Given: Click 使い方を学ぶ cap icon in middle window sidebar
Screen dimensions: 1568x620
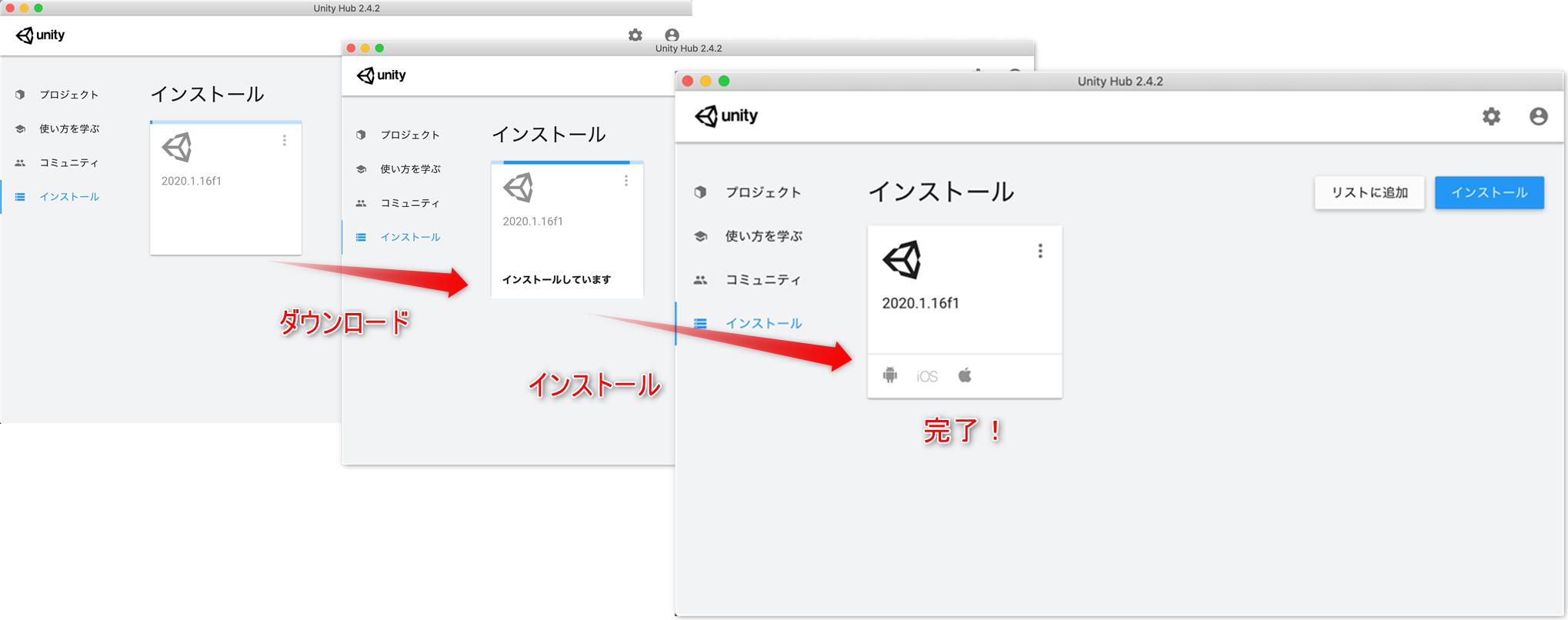Looking at the screenshot, I should pyautogui.click(x=361, y=169).
